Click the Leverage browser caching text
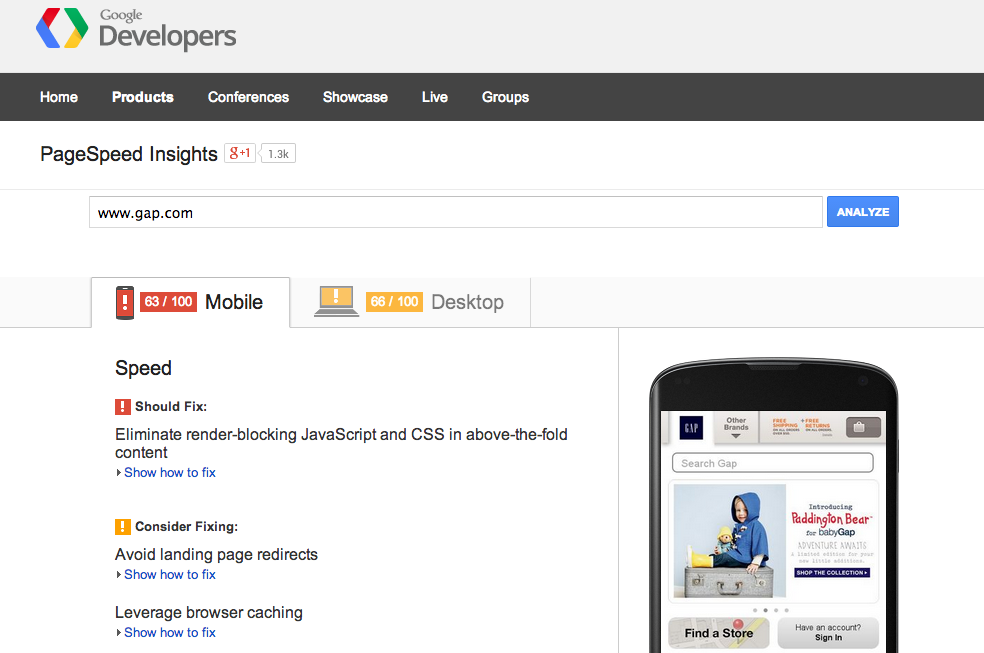This screenshot has height=653, width=984. point(209,613)
